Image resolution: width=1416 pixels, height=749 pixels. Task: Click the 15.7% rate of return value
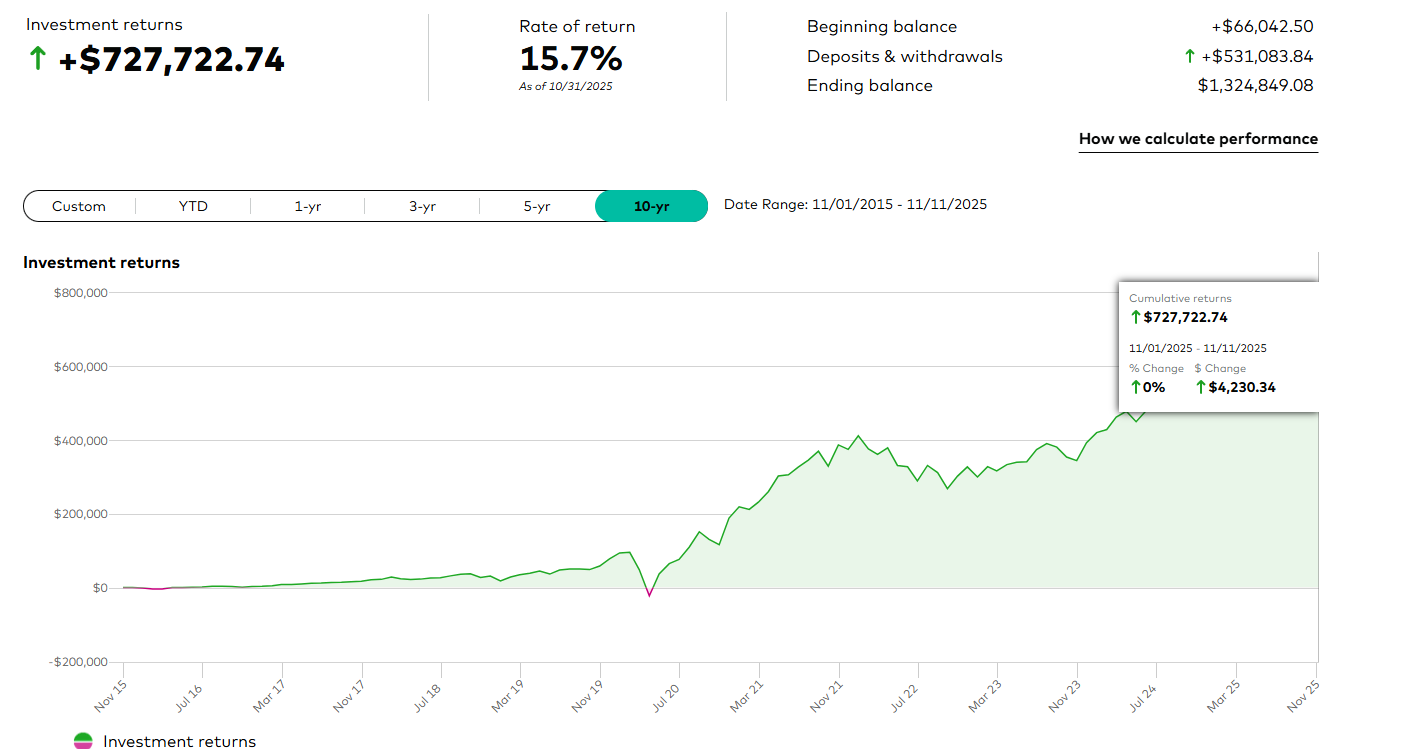571,59
